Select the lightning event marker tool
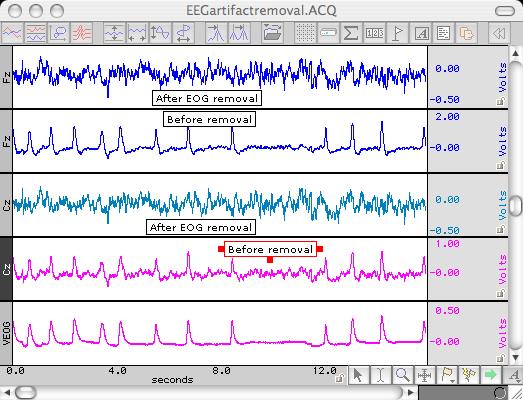Screen dimensions: 523x400 click(x=469, y=375)
